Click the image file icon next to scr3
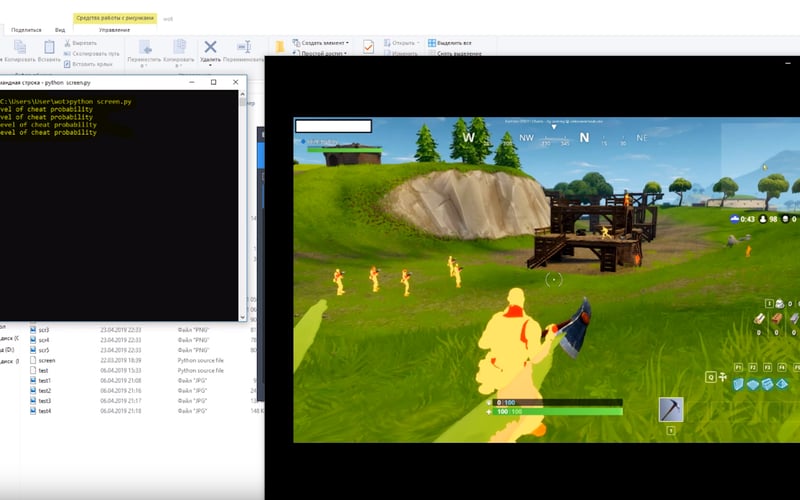This screenshot has height=500, width=800. pos(33,330)
